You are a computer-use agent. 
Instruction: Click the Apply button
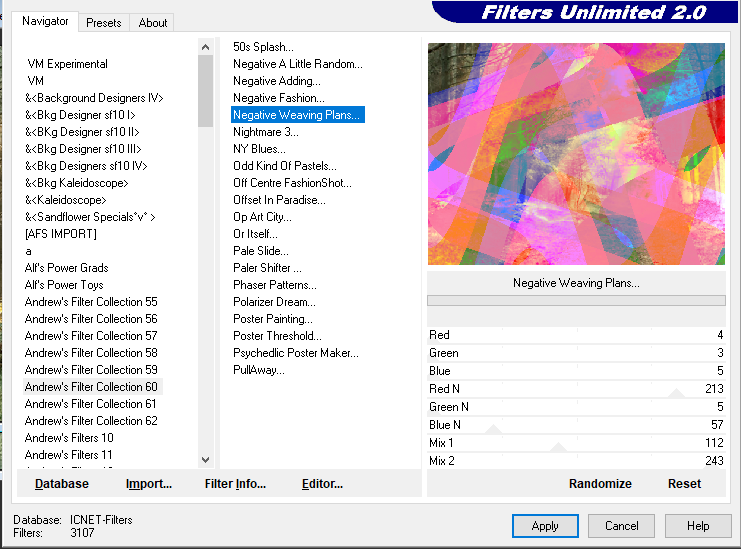pos(545,526)
